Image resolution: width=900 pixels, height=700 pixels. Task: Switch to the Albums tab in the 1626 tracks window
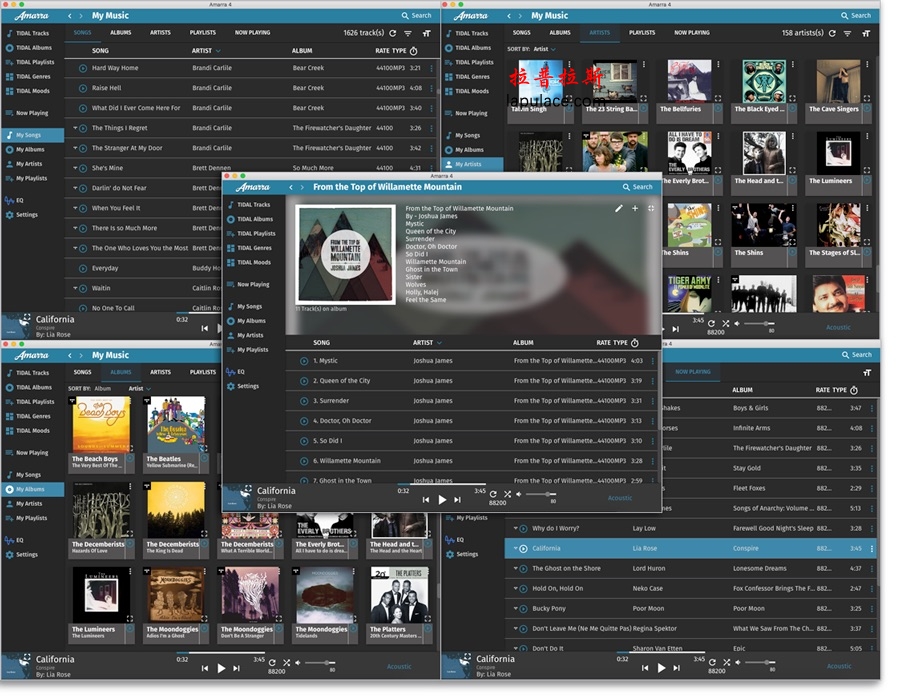pyautogui.click(x=120, y=33)
